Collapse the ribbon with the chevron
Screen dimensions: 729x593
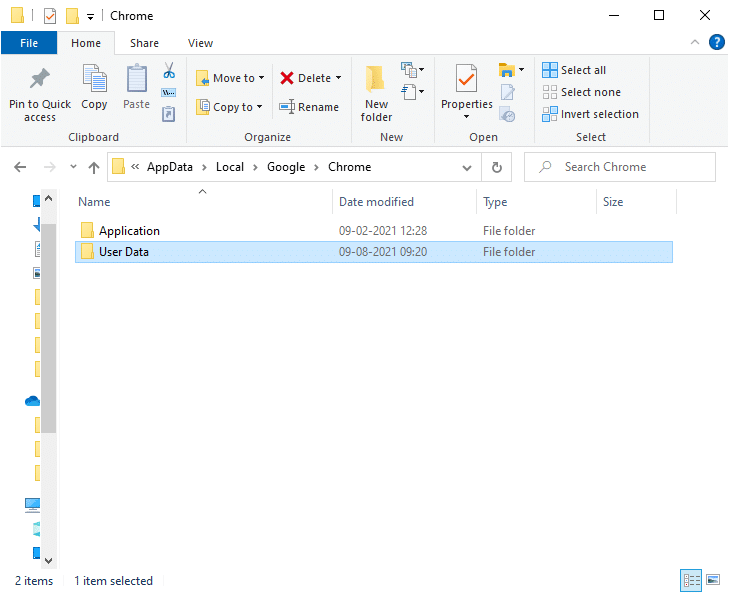[x=695, y=42]
